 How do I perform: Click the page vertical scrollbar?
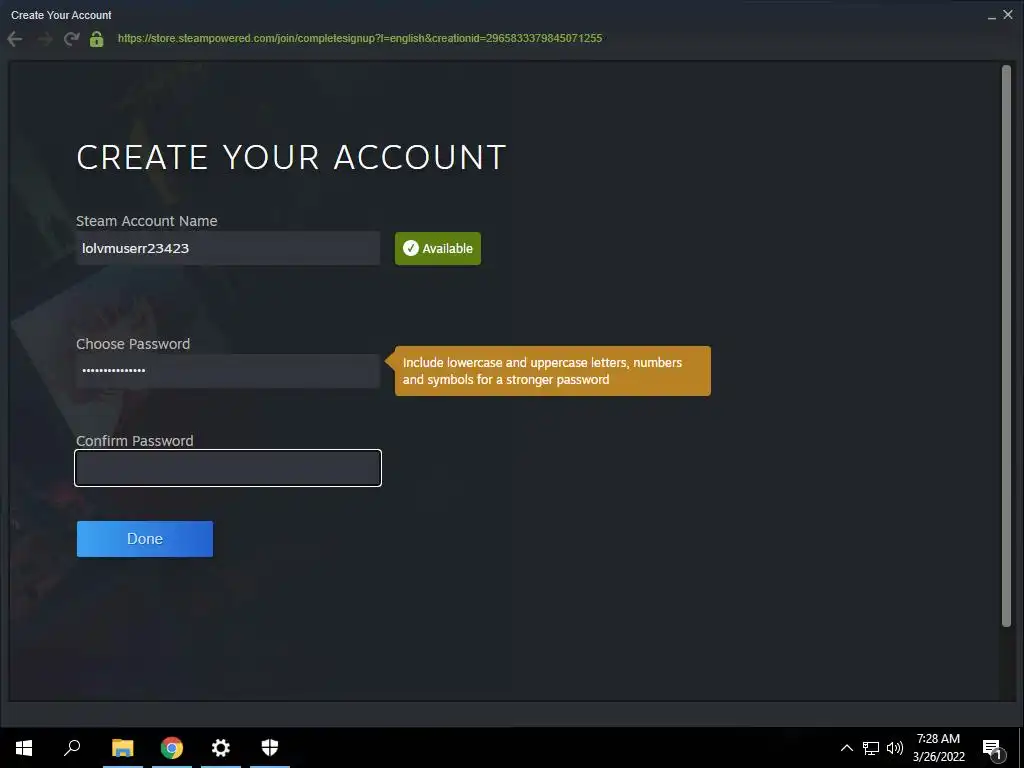coord(1006,346)
